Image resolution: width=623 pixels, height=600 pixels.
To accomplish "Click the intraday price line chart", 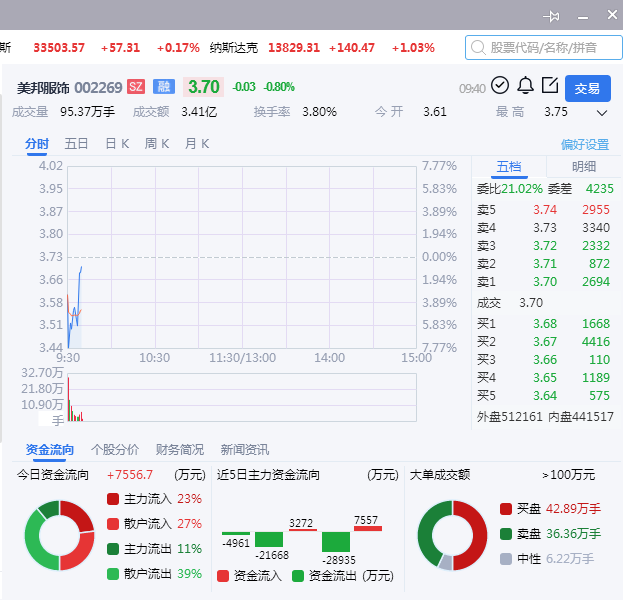I will (x=242, y=257).
